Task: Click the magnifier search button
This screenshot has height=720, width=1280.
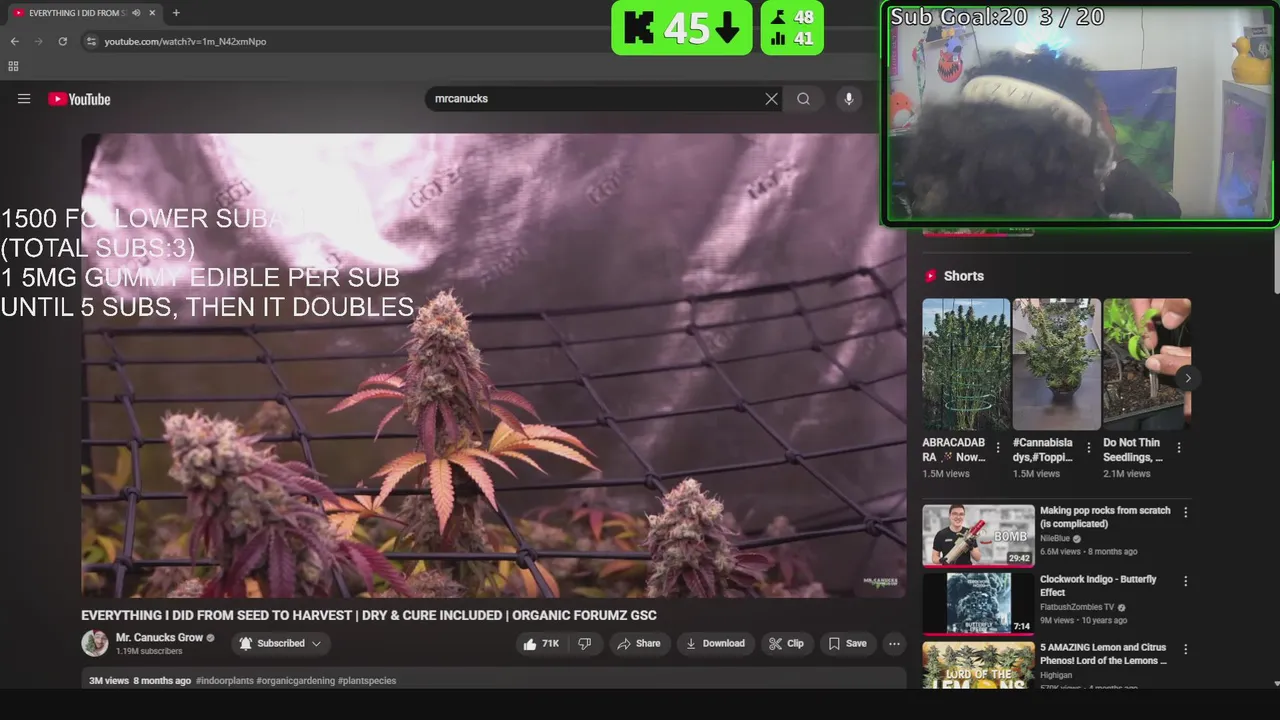Action: point(803,99)
